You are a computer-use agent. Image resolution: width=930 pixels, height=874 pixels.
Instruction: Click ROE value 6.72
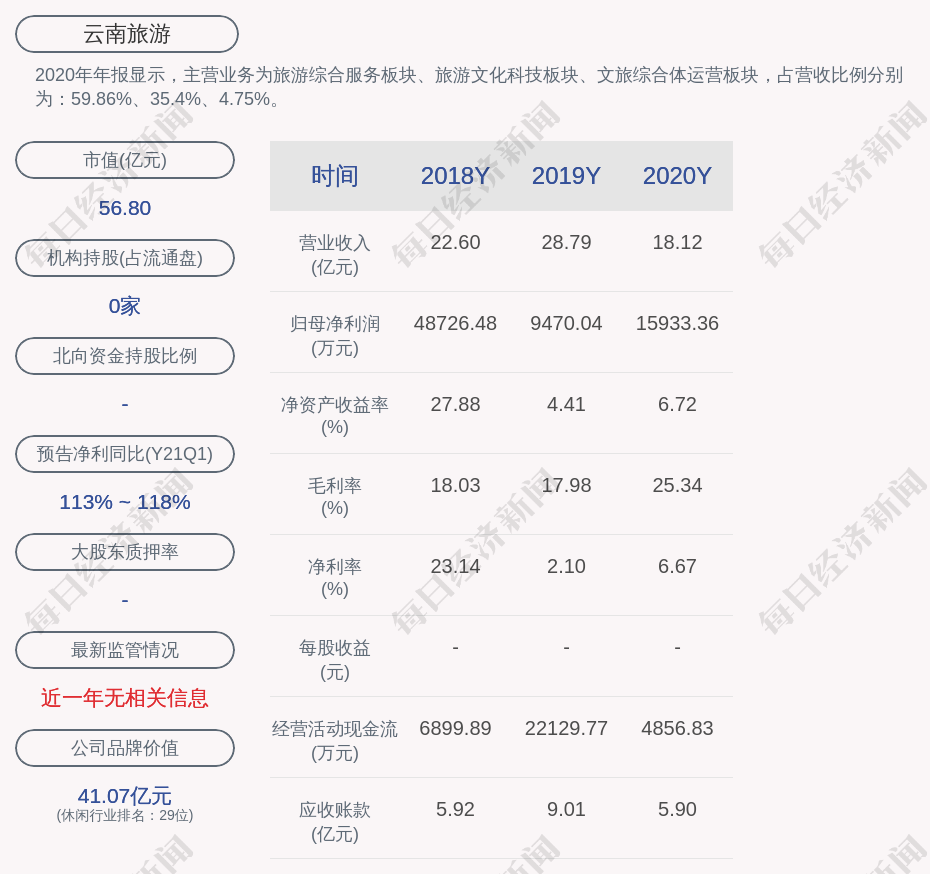(677, 404)
